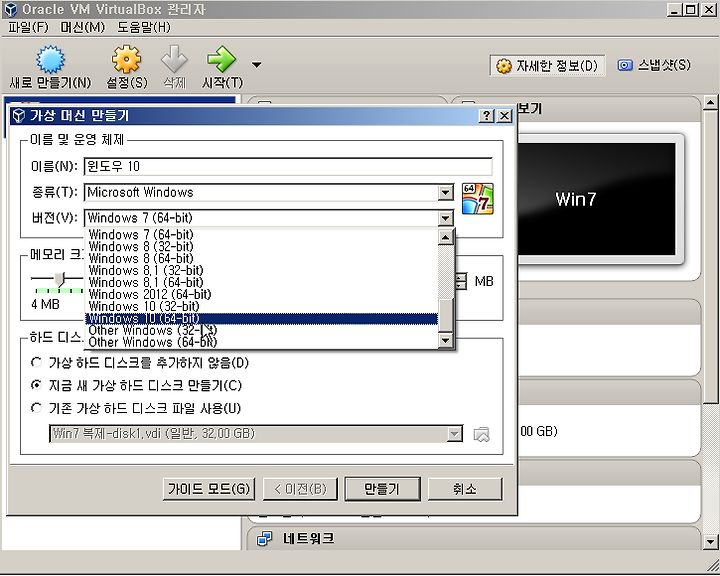
Task: Open the Help (도움말) menu
Action: click(x=144, y=27)
